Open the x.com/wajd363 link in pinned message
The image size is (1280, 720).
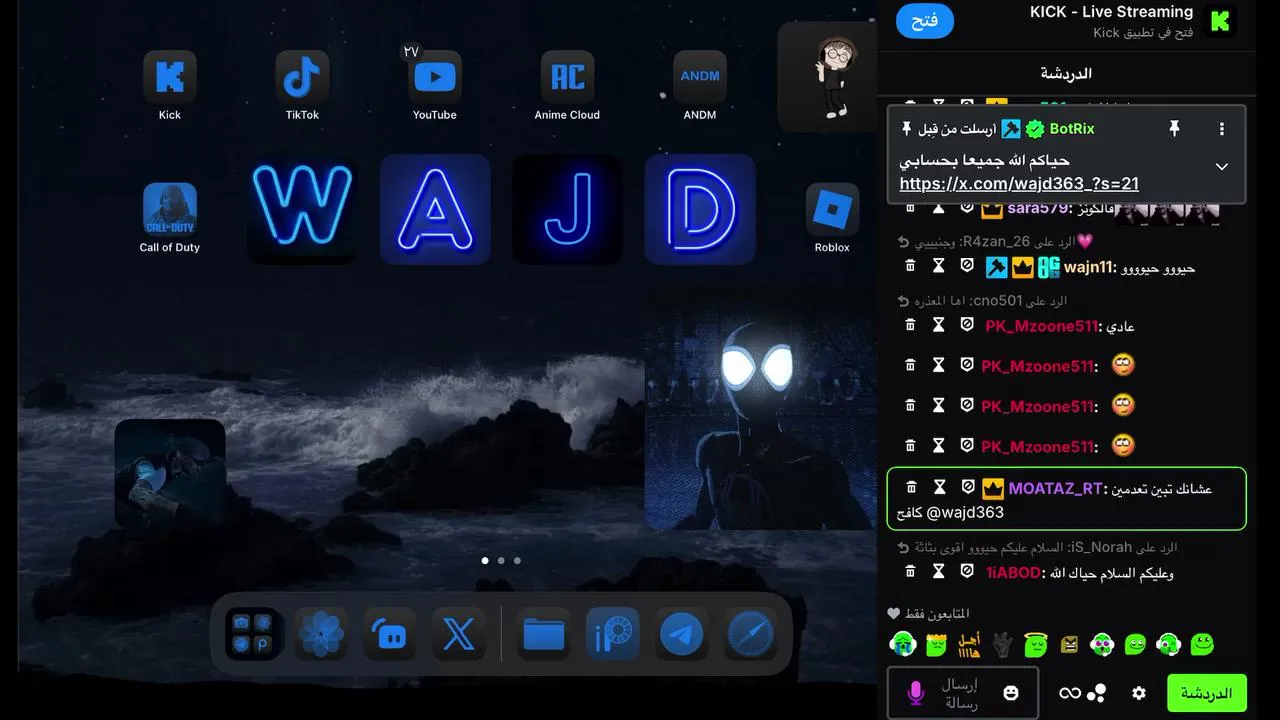click(1019, 183)
